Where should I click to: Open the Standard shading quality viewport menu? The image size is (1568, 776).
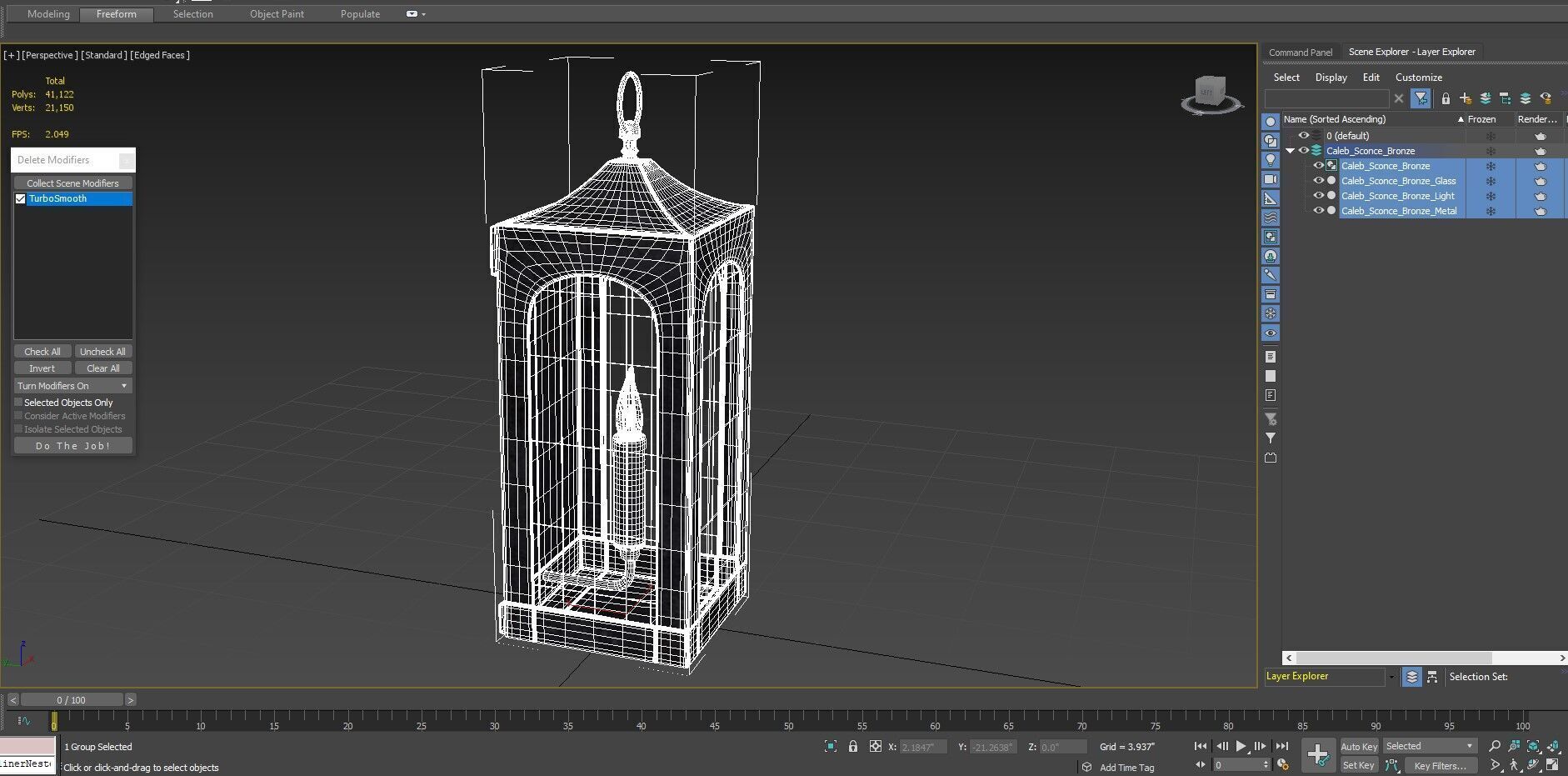pyautogui.click(x=104, y=55)
